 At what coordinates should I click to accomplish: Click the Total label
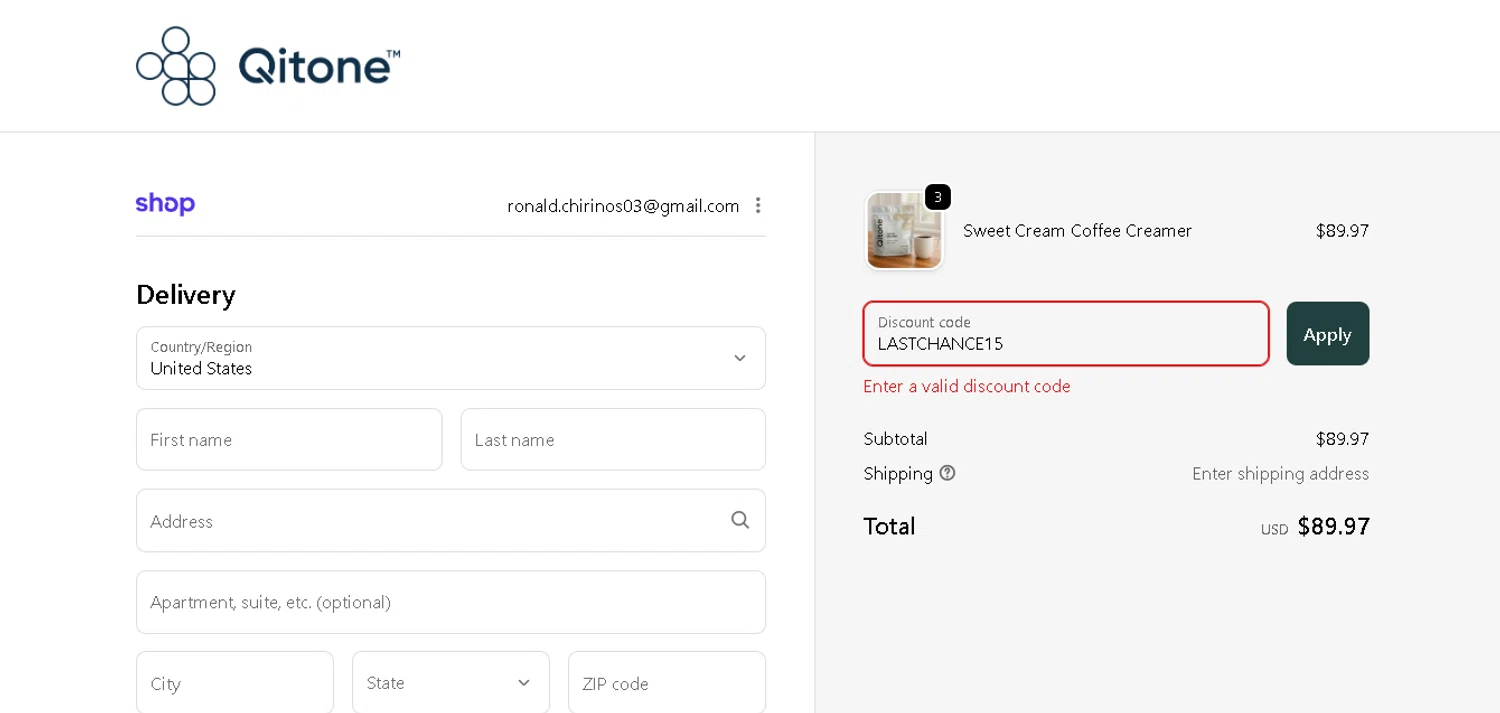[x=890, y=526]
